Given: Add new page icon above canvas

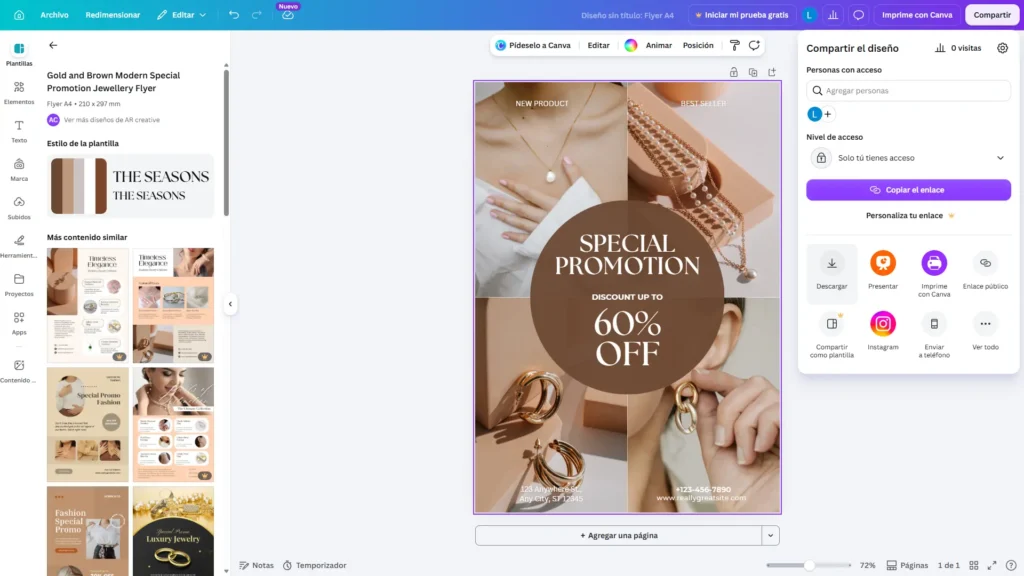Looking at the screenshot, I should [x=772, y=72].
